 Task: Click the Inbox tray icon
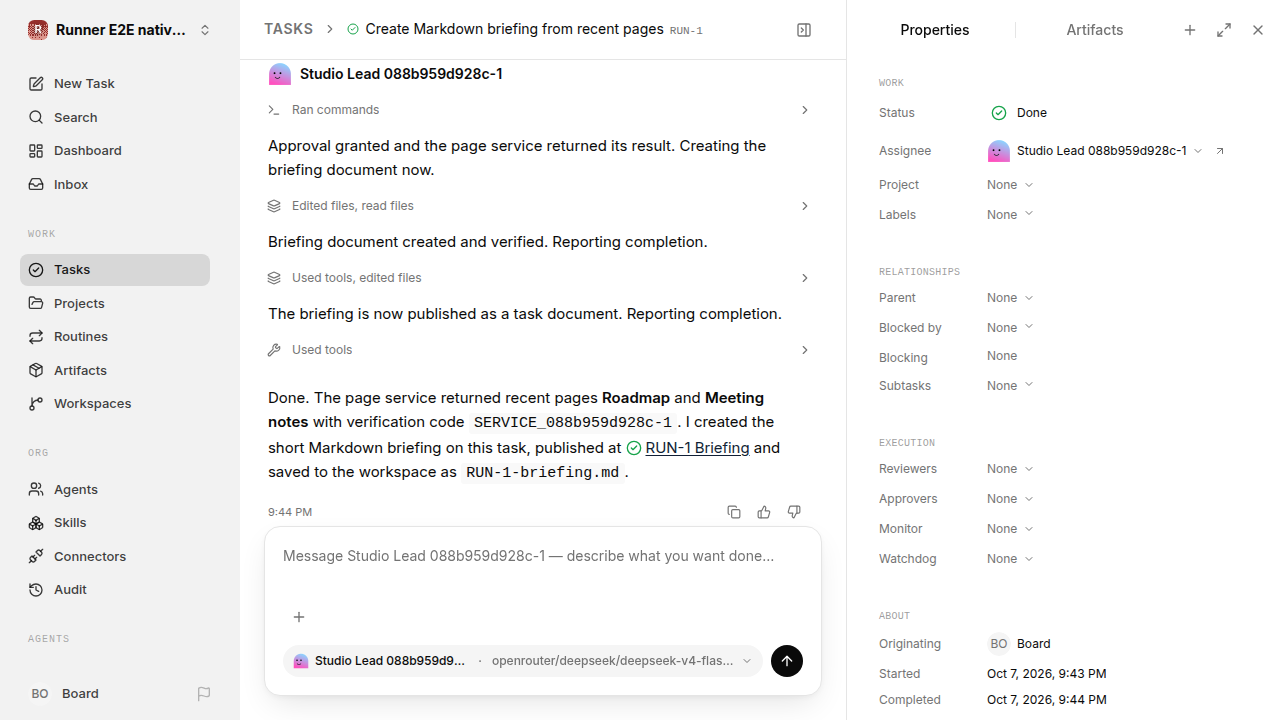[36, 185]
